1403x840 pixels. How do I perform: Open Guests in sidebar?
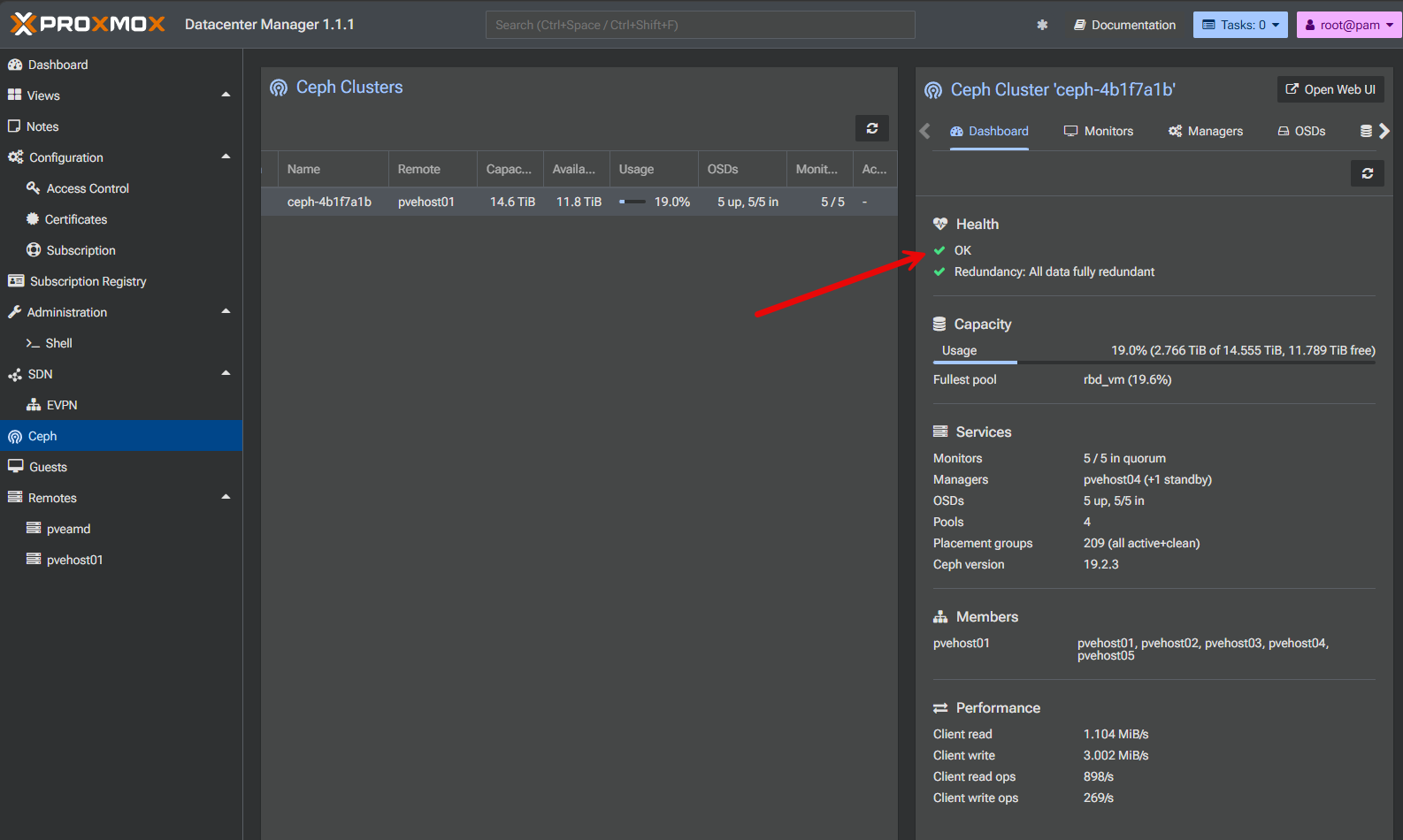(121, 467)
